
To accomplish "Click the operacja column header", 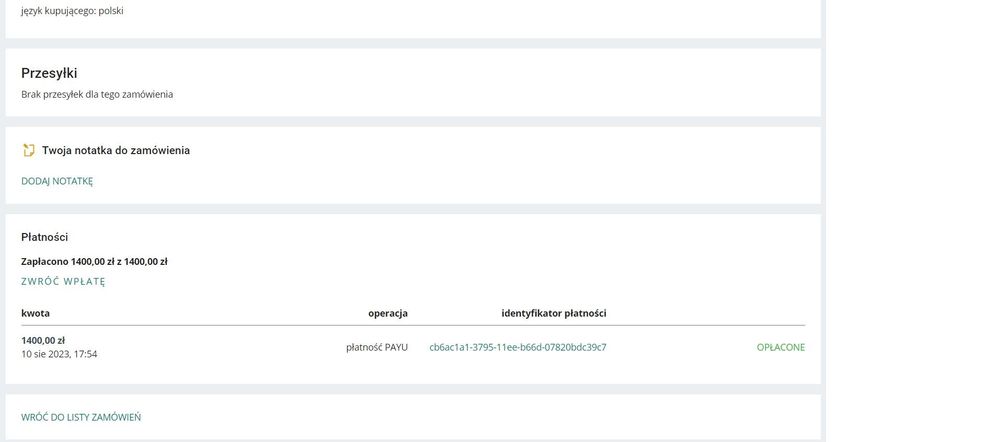I will coord(388,313).
